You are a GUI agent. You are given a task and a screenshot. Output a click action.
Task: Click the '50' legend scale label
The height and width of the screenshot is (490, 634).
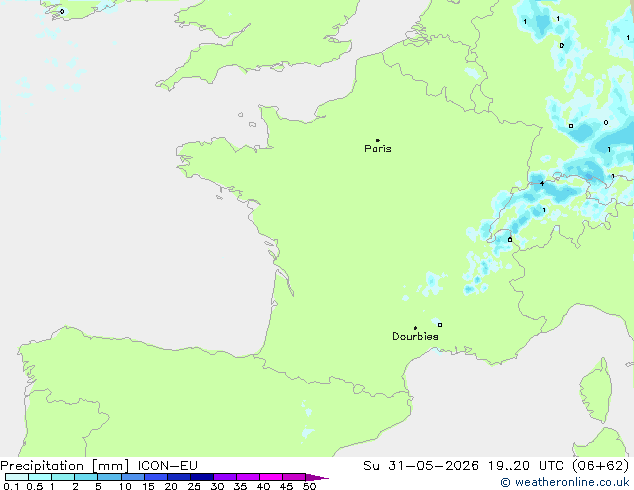point(310,486)
